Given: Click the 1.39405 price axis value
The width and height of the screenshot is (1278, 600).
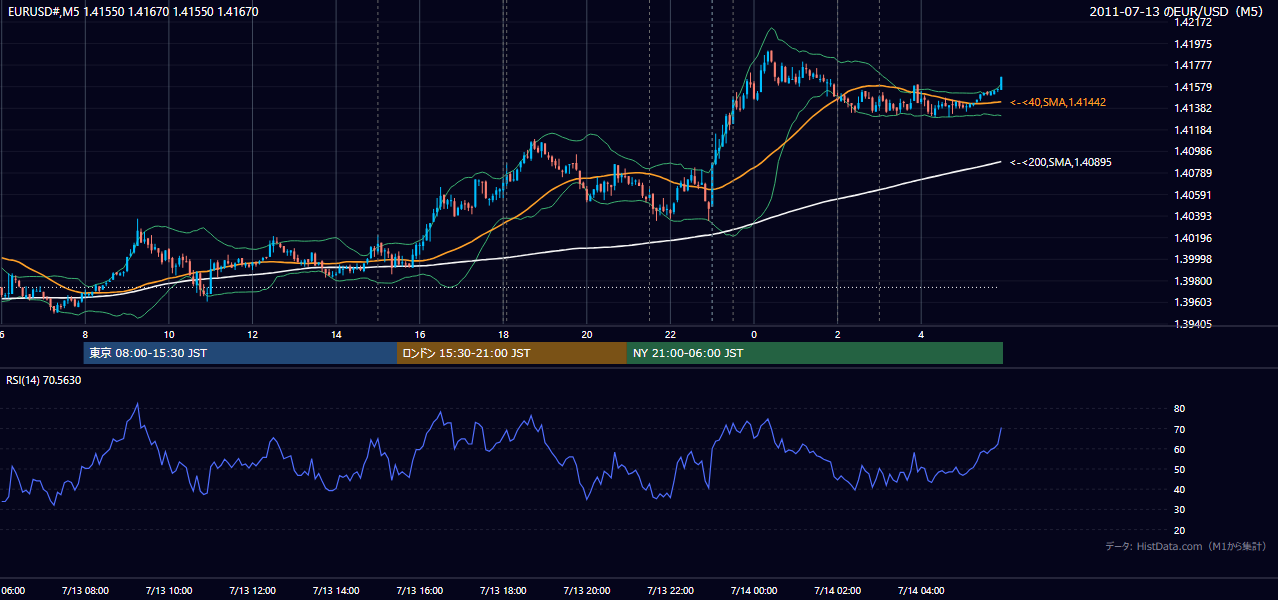Looking at the screenshot, I should [1195, 324].
